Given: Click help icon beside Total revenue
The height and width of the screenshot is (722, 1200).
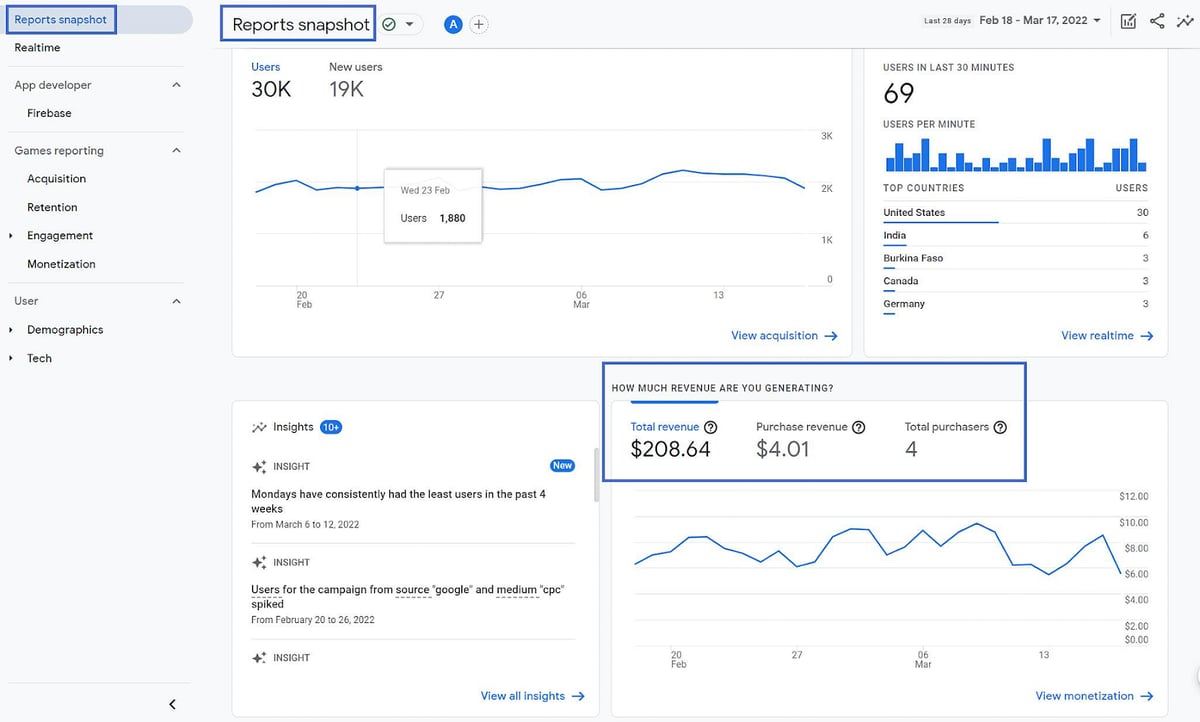Looking at the screenshot, I should (x=711, y=427).
